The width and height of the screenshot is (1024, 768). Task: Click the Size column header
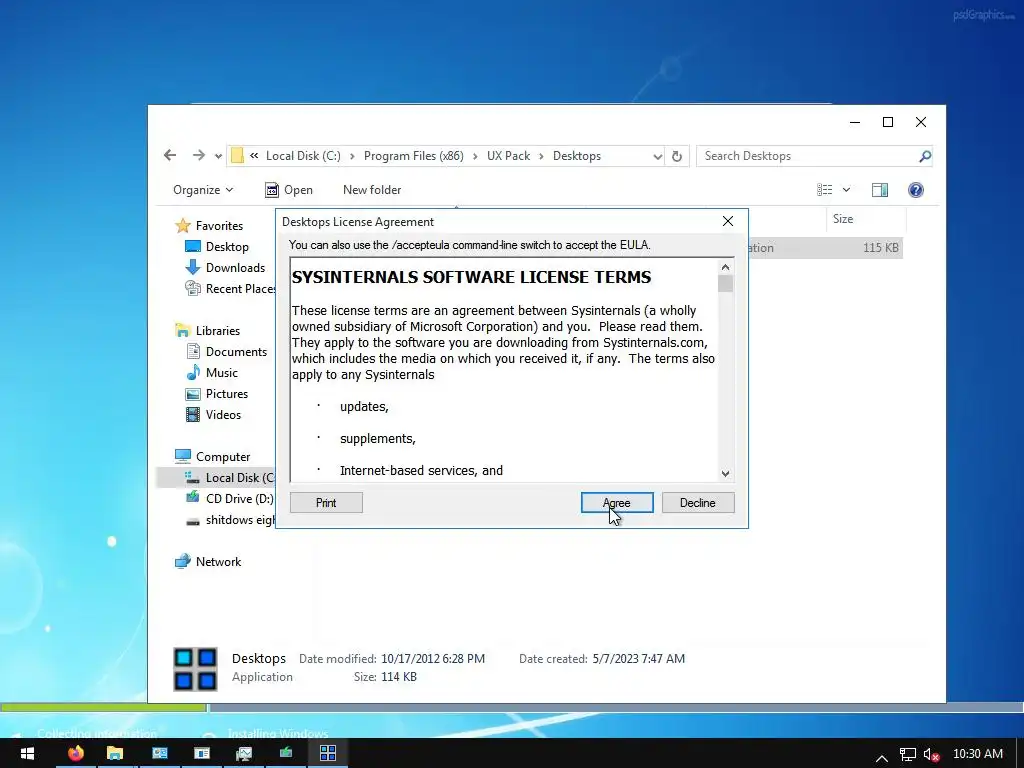click(866, 219)
